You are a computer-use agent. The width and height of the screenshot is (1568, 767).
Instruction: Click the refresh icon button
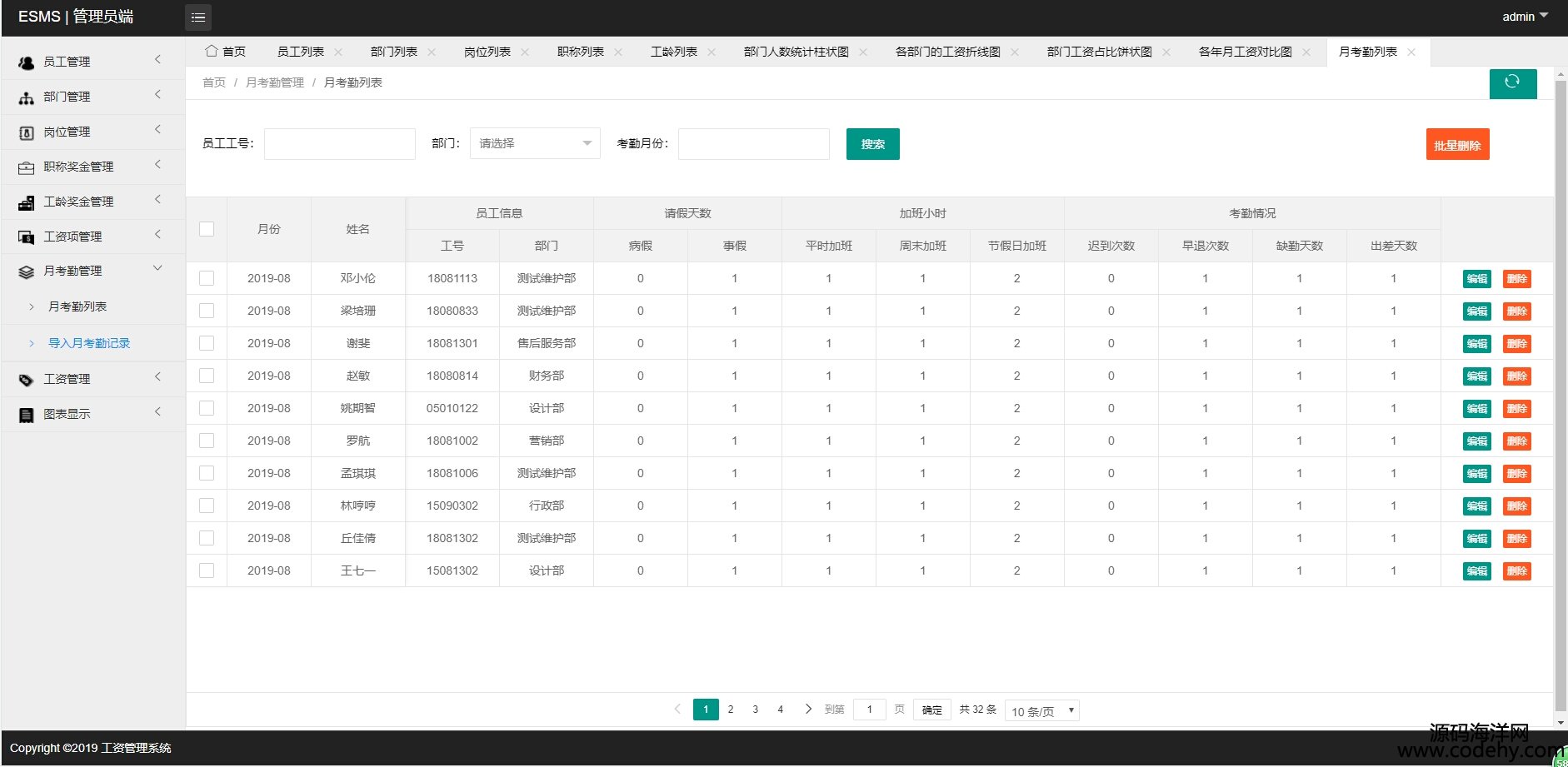pos(1512,82)
